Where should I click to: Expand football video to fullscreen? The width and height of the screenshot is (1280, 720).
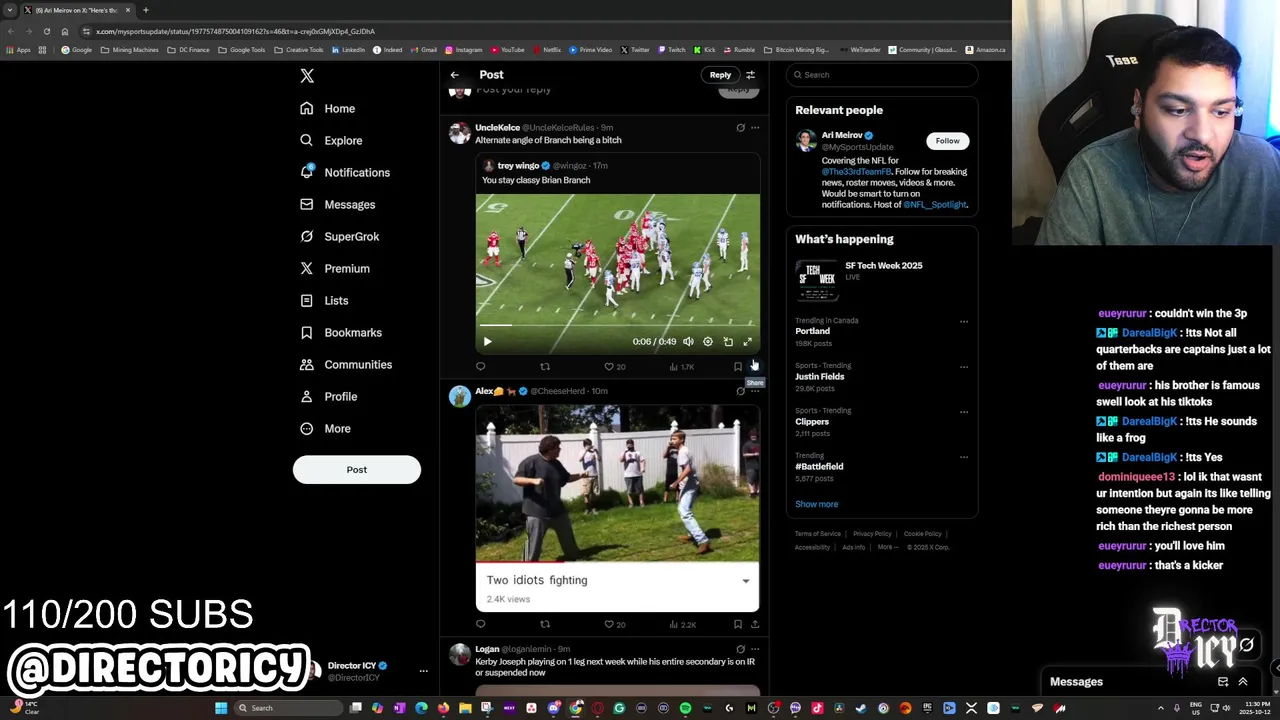pos(748,342)
